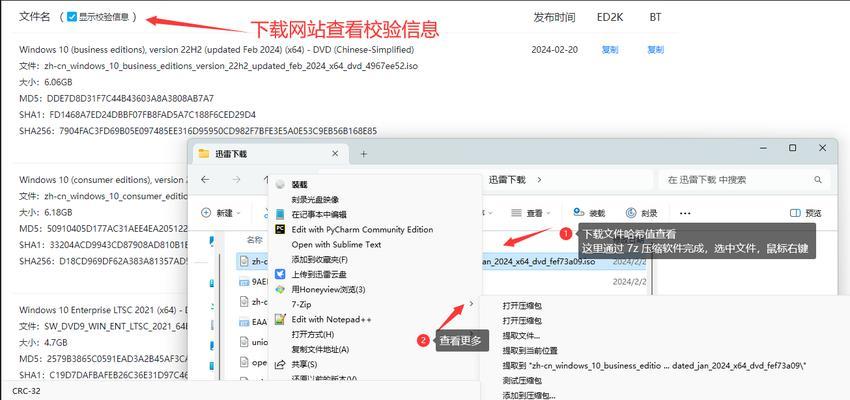Viewport: 850px width, 400px height.
Task: Select the Windows 10 consumer editions title
Action: click(x=103, y=179)
